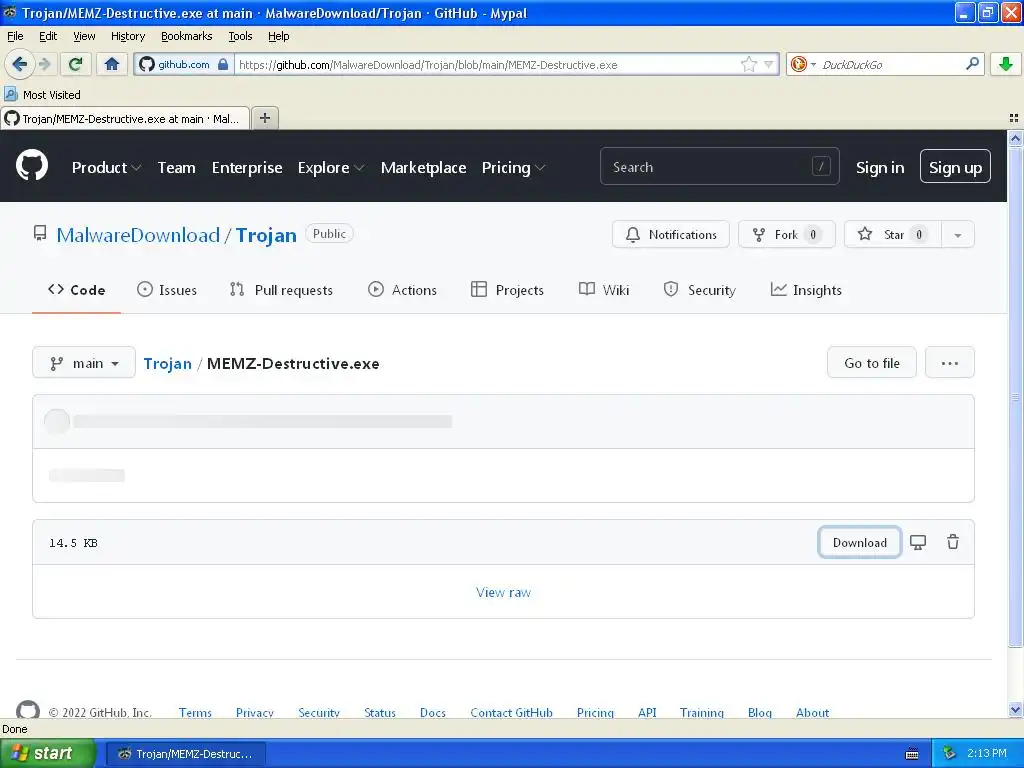
Task: Click the GitHub octocat logo in header
Action: (x=32, y=166)
